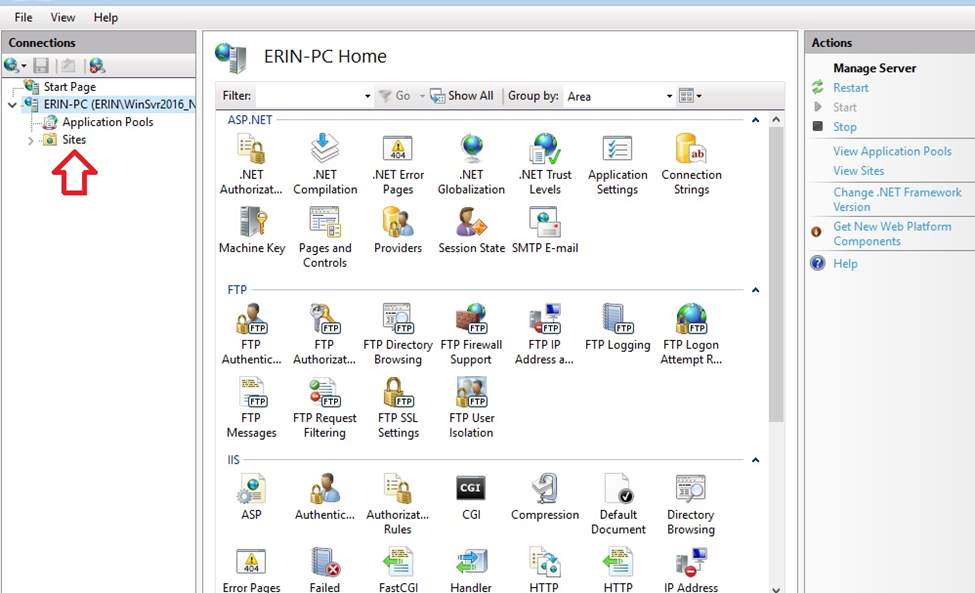
Task: Open FTP Authentication feature
Action: point(251,334)
